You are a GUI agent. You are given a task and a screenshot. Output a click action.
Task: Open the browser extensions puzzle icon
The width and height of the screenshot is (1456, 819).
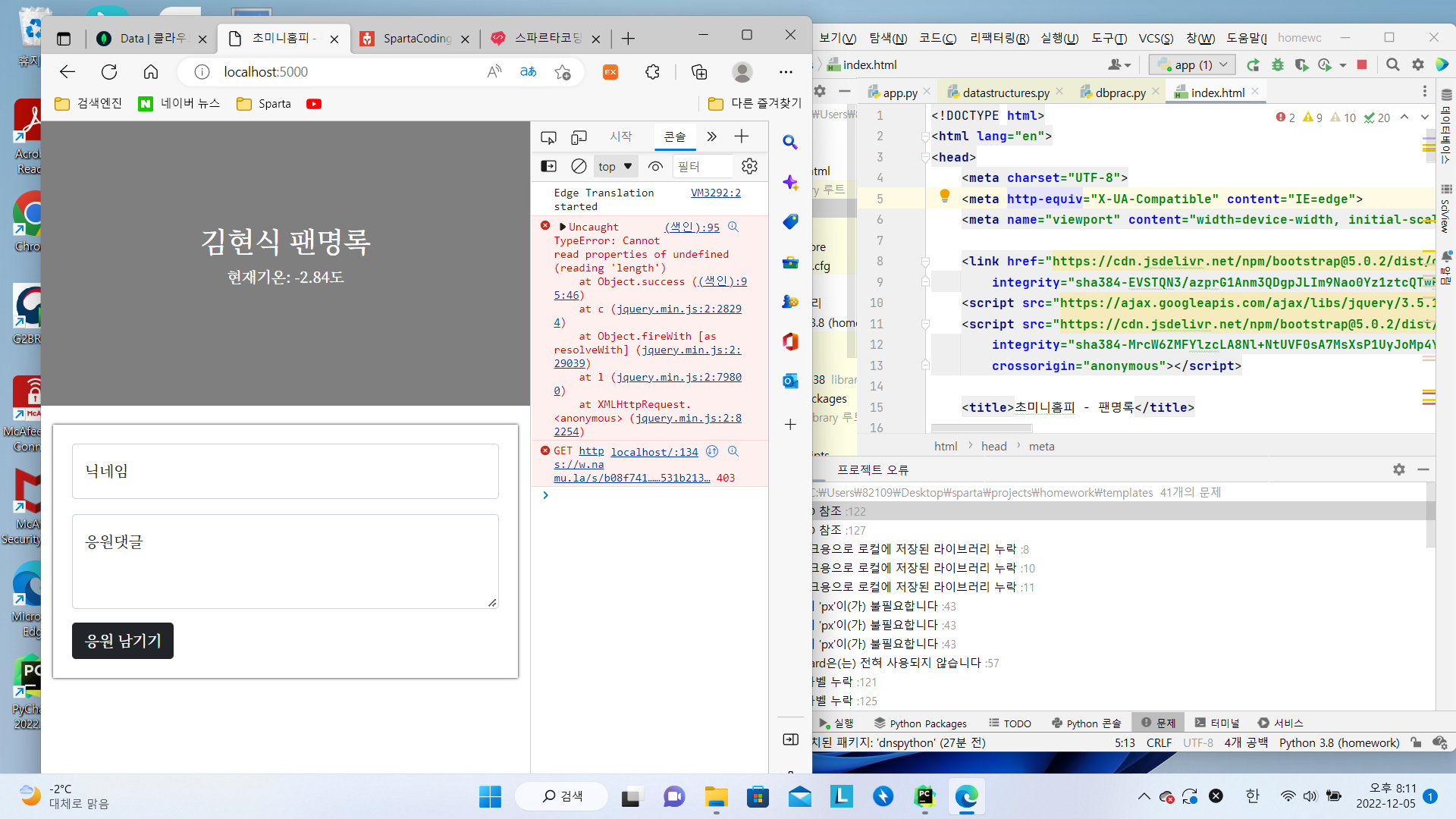[x=652, y=72]
